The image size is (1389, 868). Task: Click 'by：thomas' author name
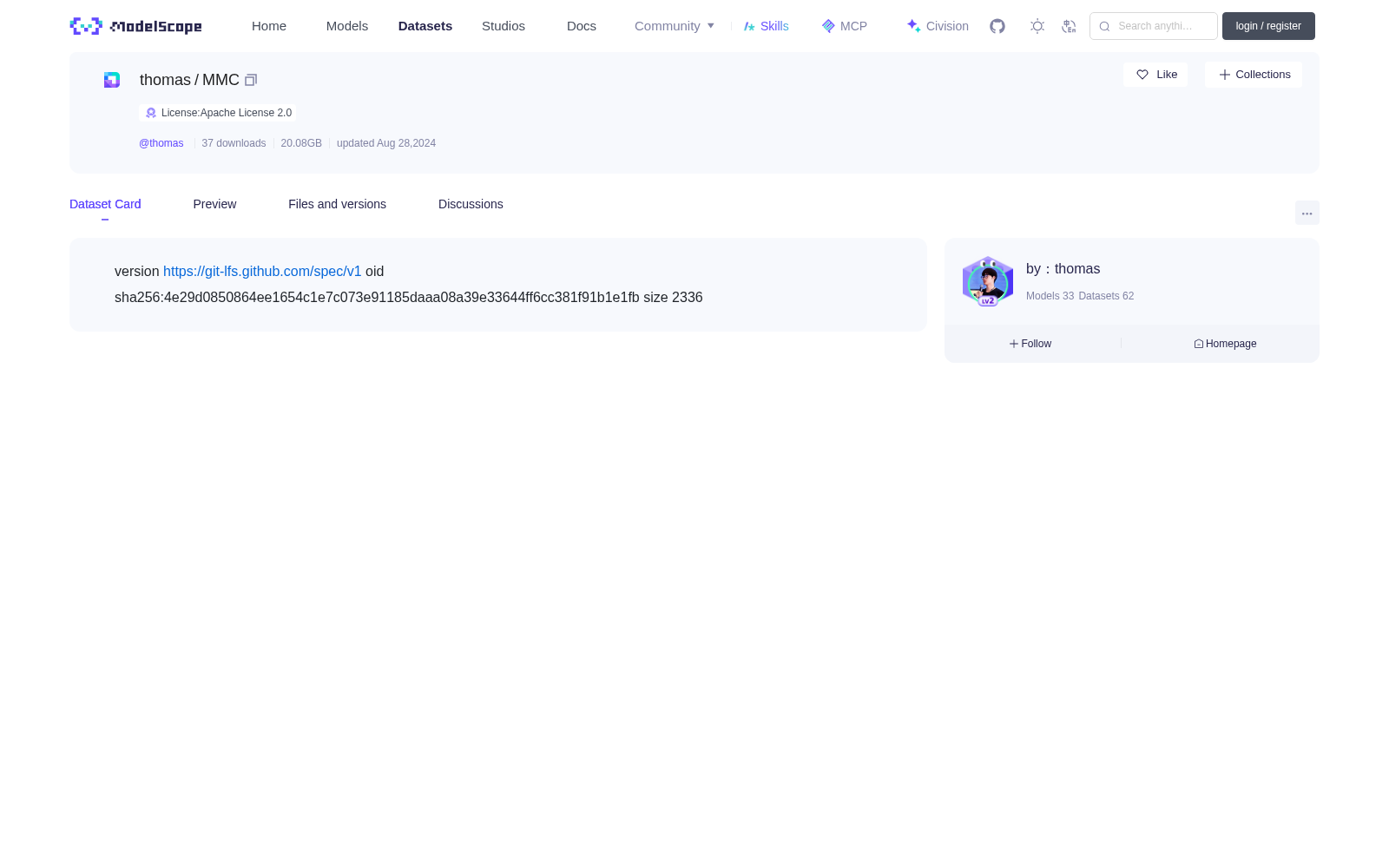click(1063, 269)
